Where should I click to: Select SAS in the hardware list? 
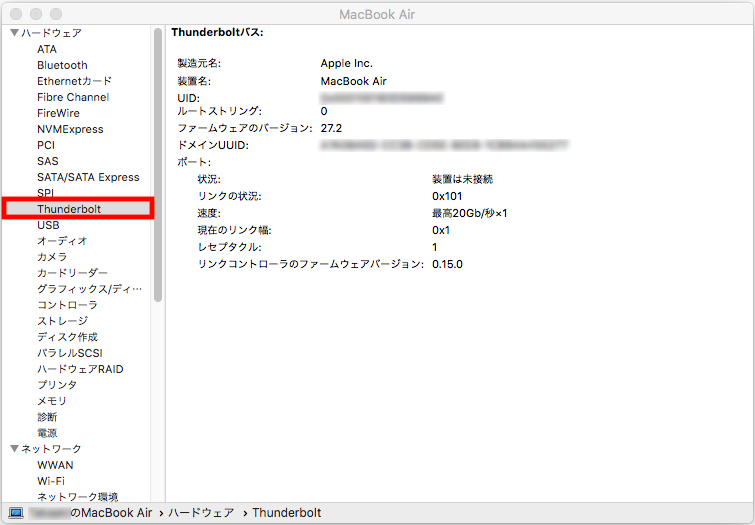pyautogui.click(x=48, y=161)
